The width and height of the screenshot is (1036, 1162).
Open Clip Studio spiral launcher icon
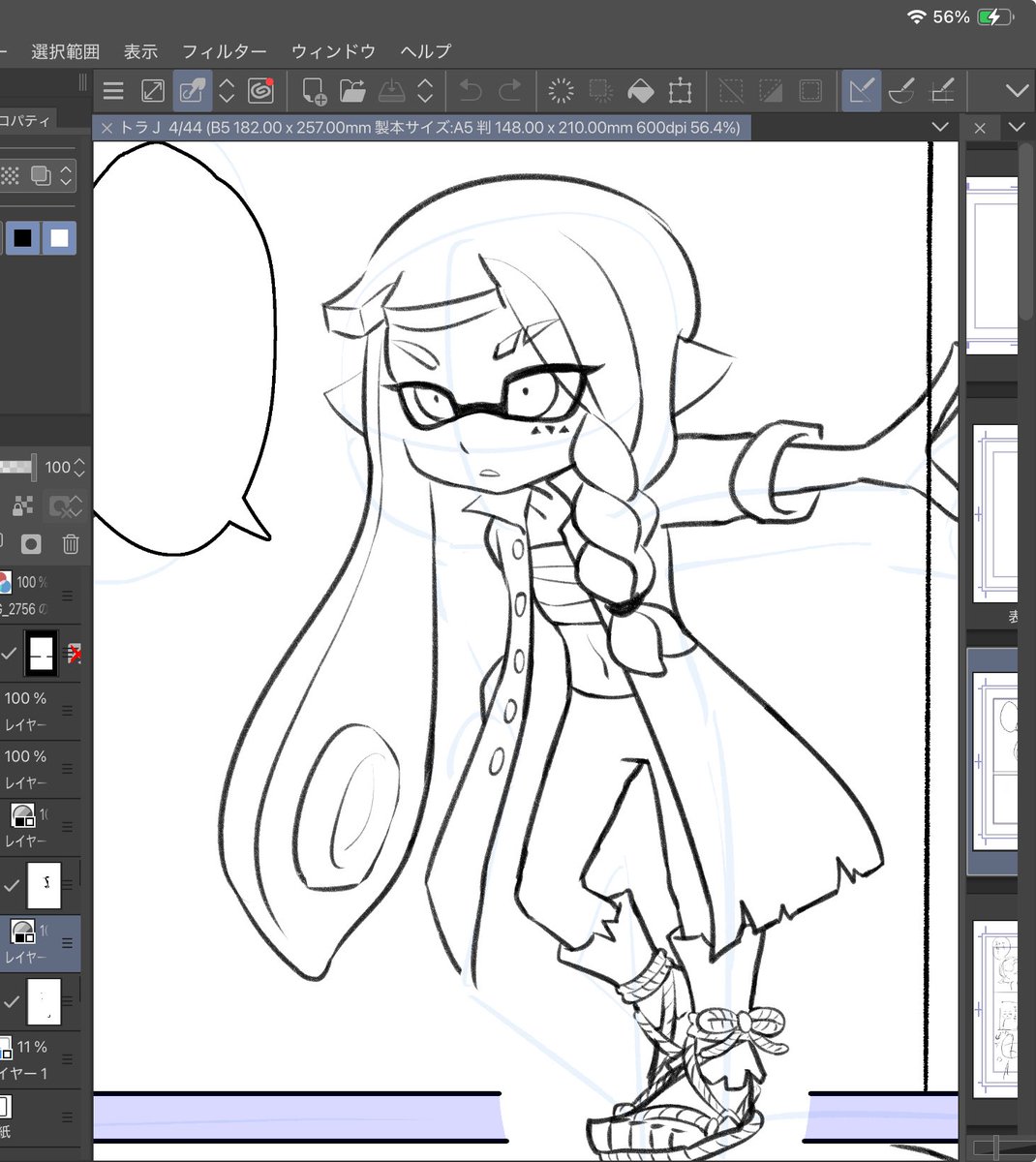coord(259,91)
